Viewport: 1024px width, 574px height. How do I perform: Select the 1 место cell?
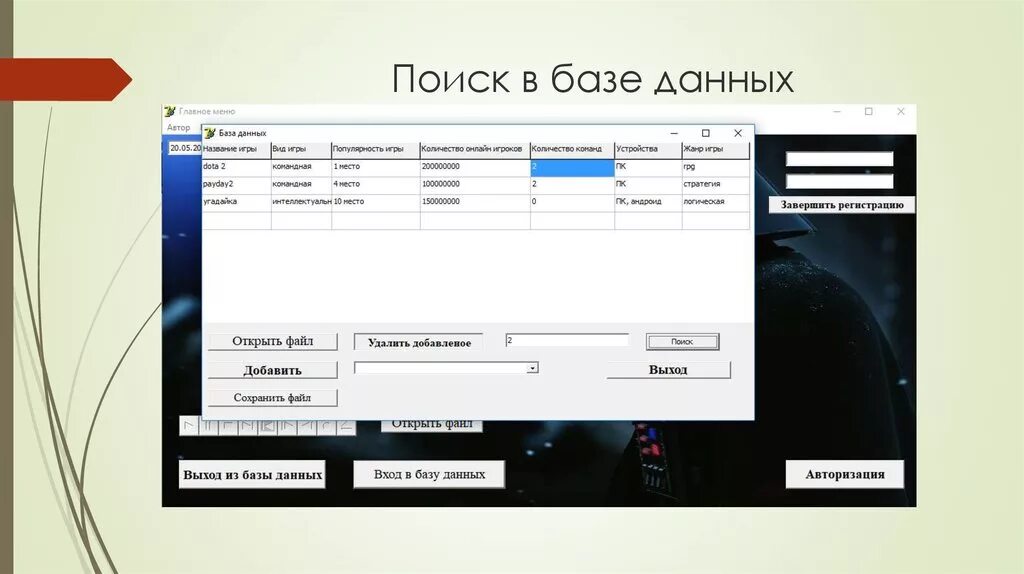coord(376,167)
